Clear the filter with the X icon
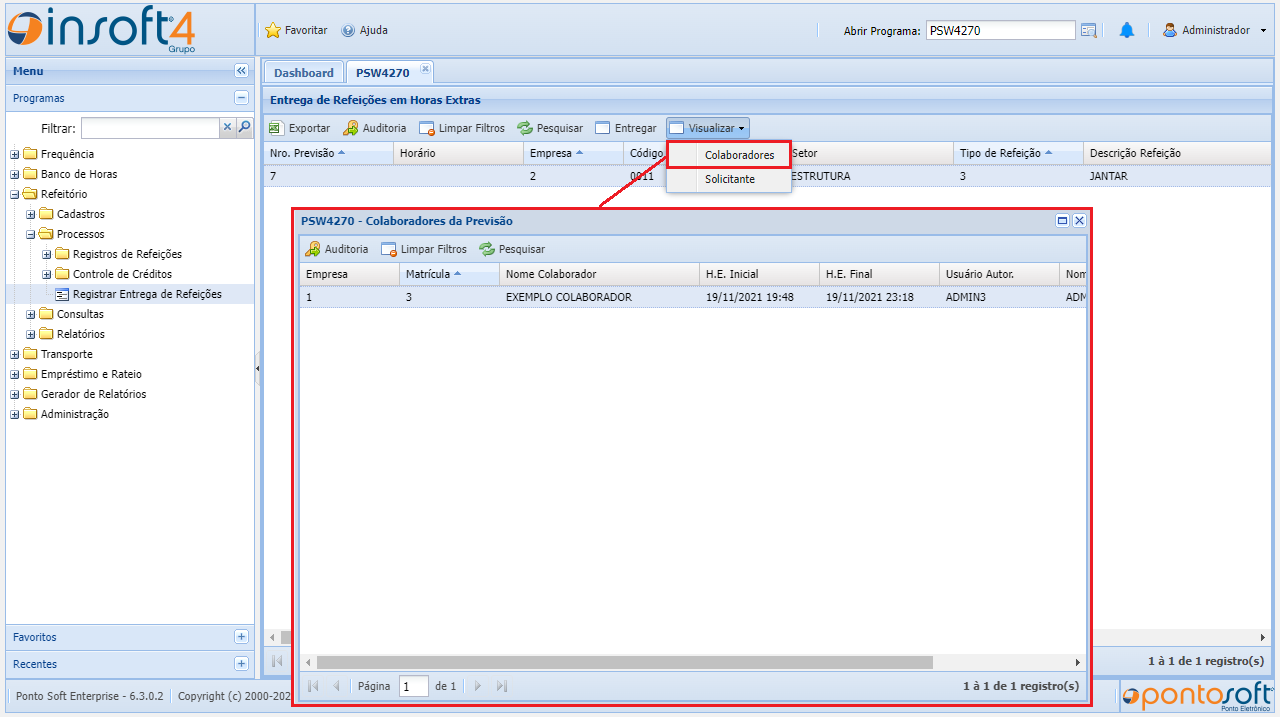Screen dimensions: 1280x717 point(227,127)
